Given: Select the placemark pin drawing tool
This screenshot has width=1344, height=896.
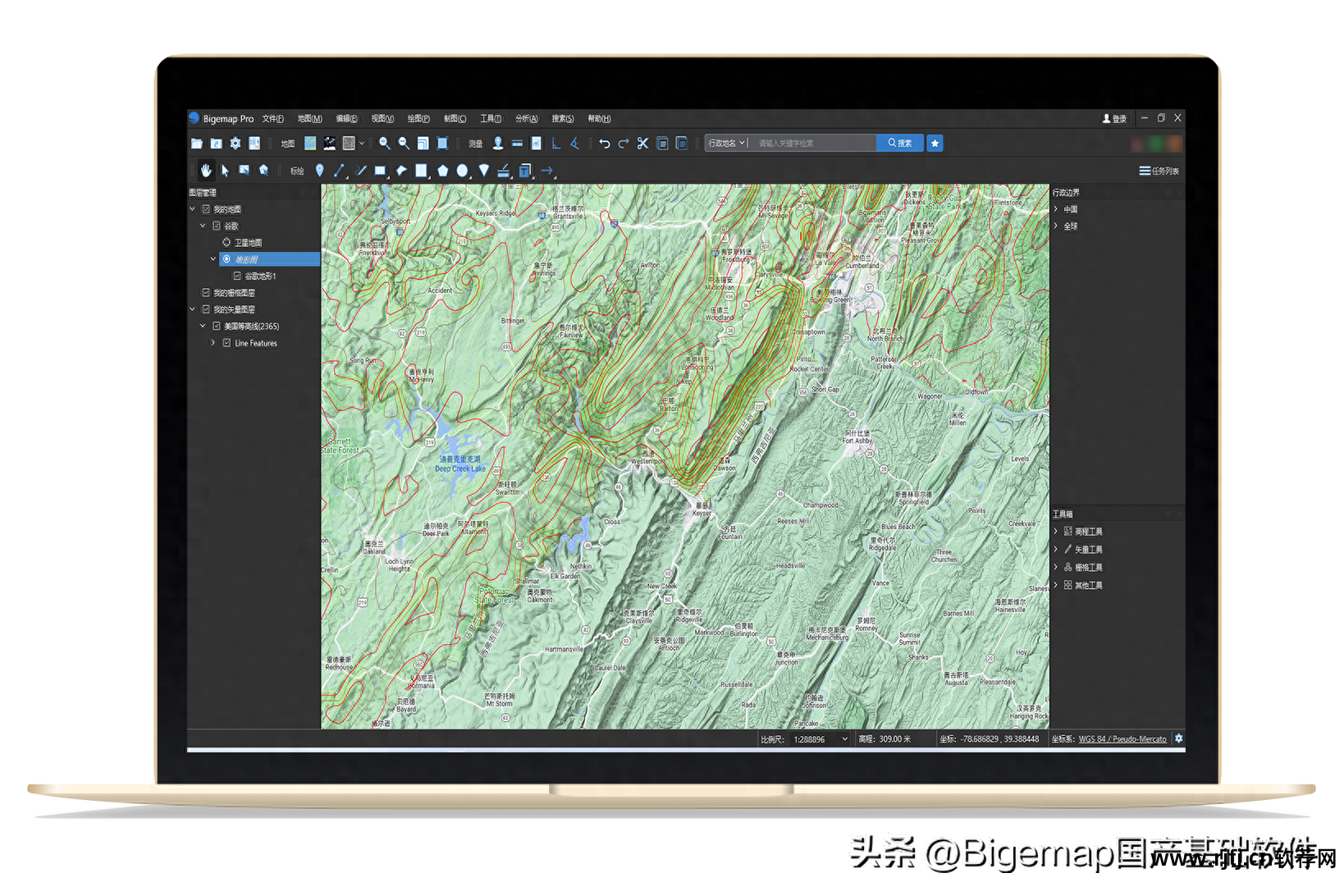Looking at the screenshot, I should point(320,171).
